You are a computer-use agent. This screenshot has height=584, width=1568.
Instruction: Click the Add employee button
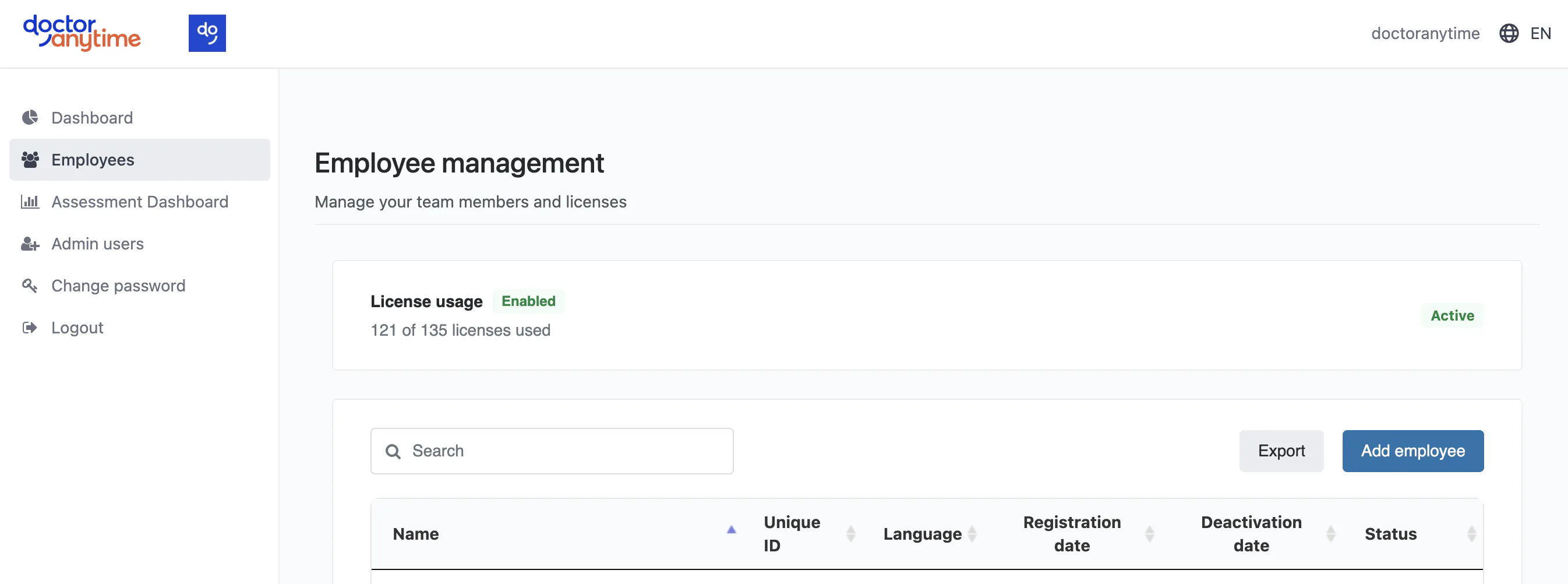click(1413, 451)
